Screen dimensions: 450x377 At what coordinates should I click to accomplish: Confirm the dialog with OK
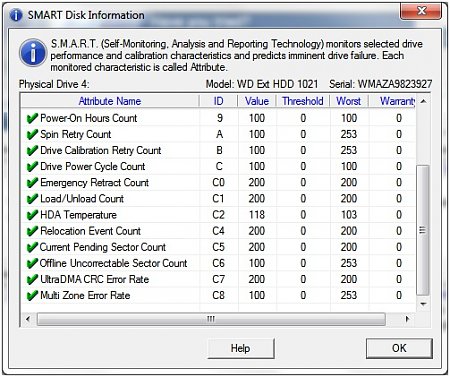point(399,348)
